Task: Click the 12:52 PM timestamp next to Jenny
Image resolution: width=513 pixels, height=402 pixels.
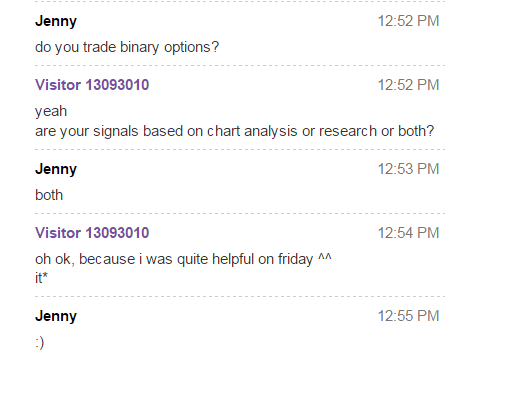Action: click(408, 21)
